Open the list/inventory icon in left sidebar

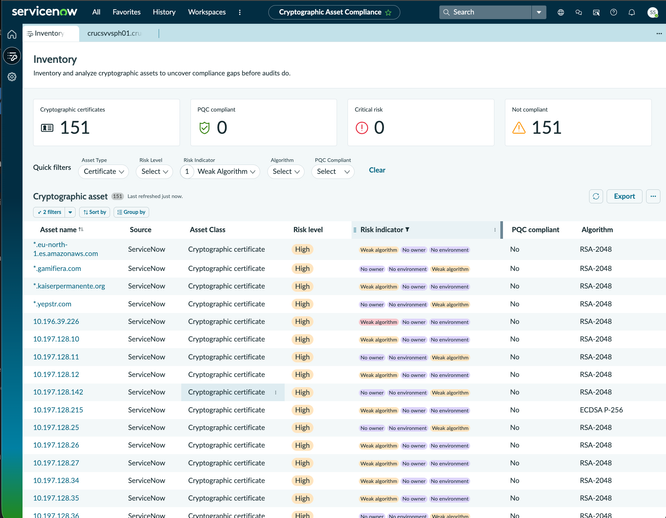pos(11,56)
